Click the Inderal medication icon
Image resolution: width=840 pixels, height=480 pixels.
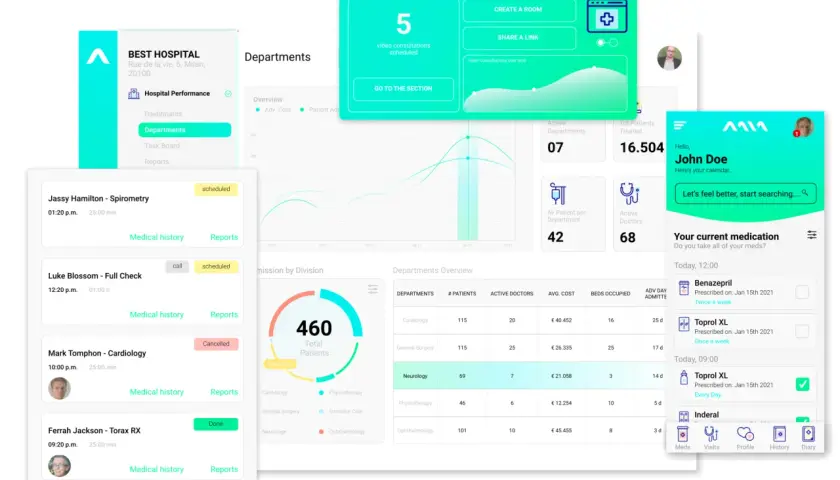(x=684, y=416)
